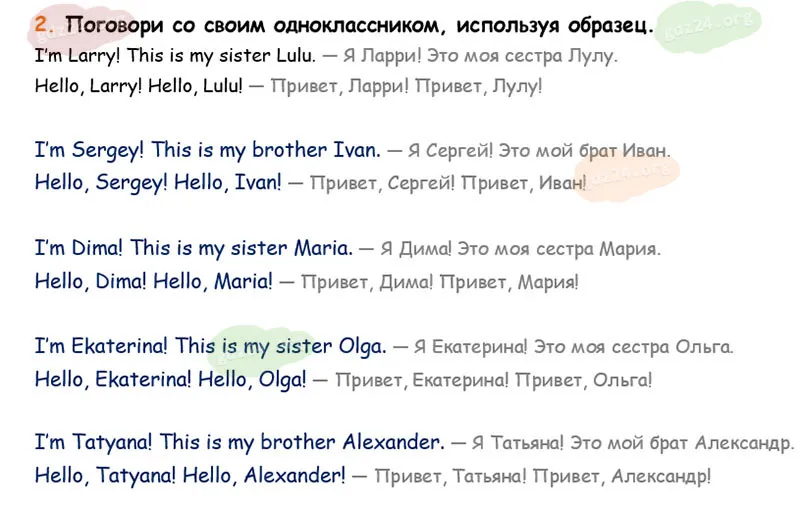Select the line "Hello, Sergey! Hello, Ivan!"
800x507 pixels.
pos(158,182)
